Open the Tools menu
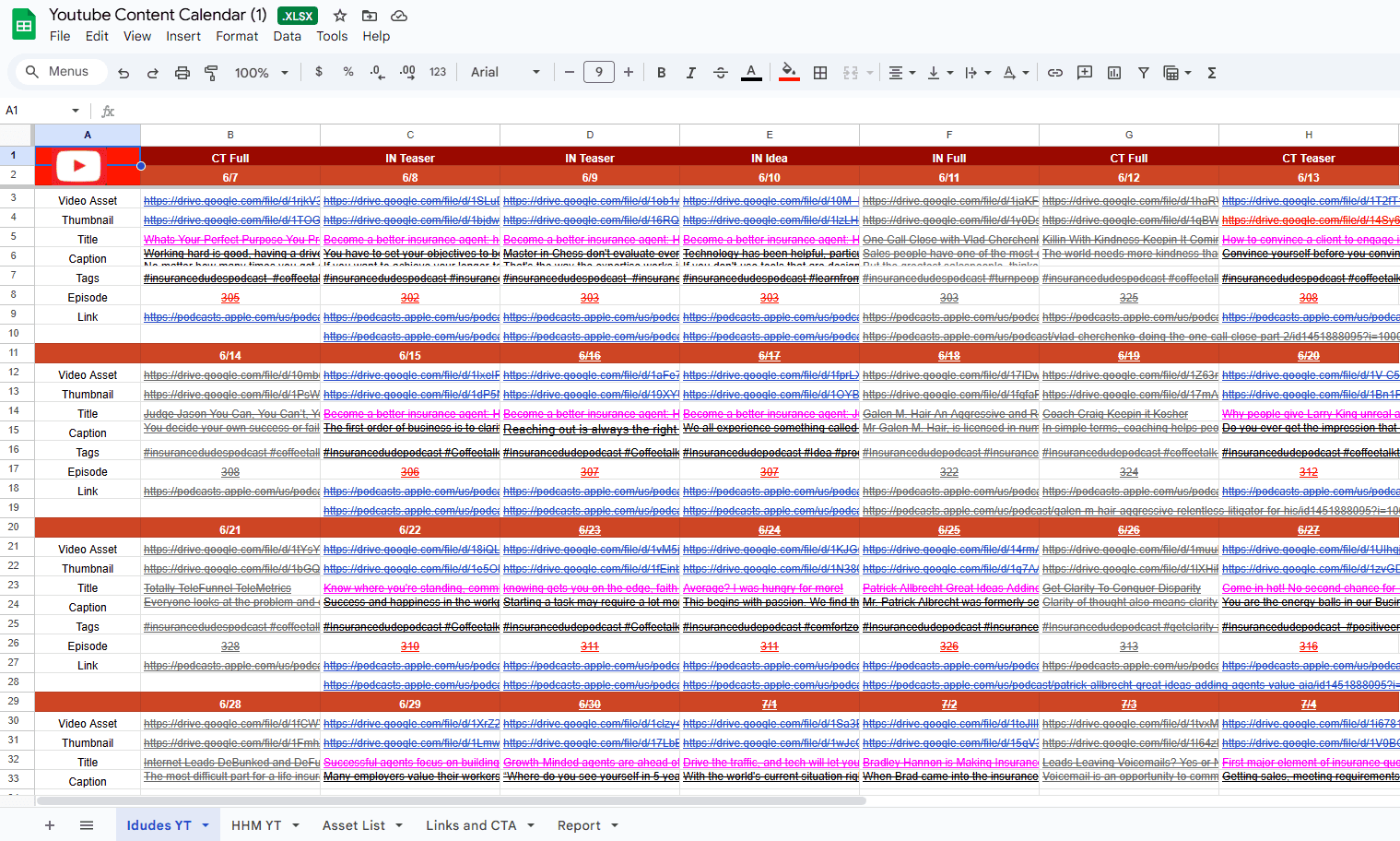Image resolution: width=1400 pixels, height=841 pixels. (x=332, y=36)
